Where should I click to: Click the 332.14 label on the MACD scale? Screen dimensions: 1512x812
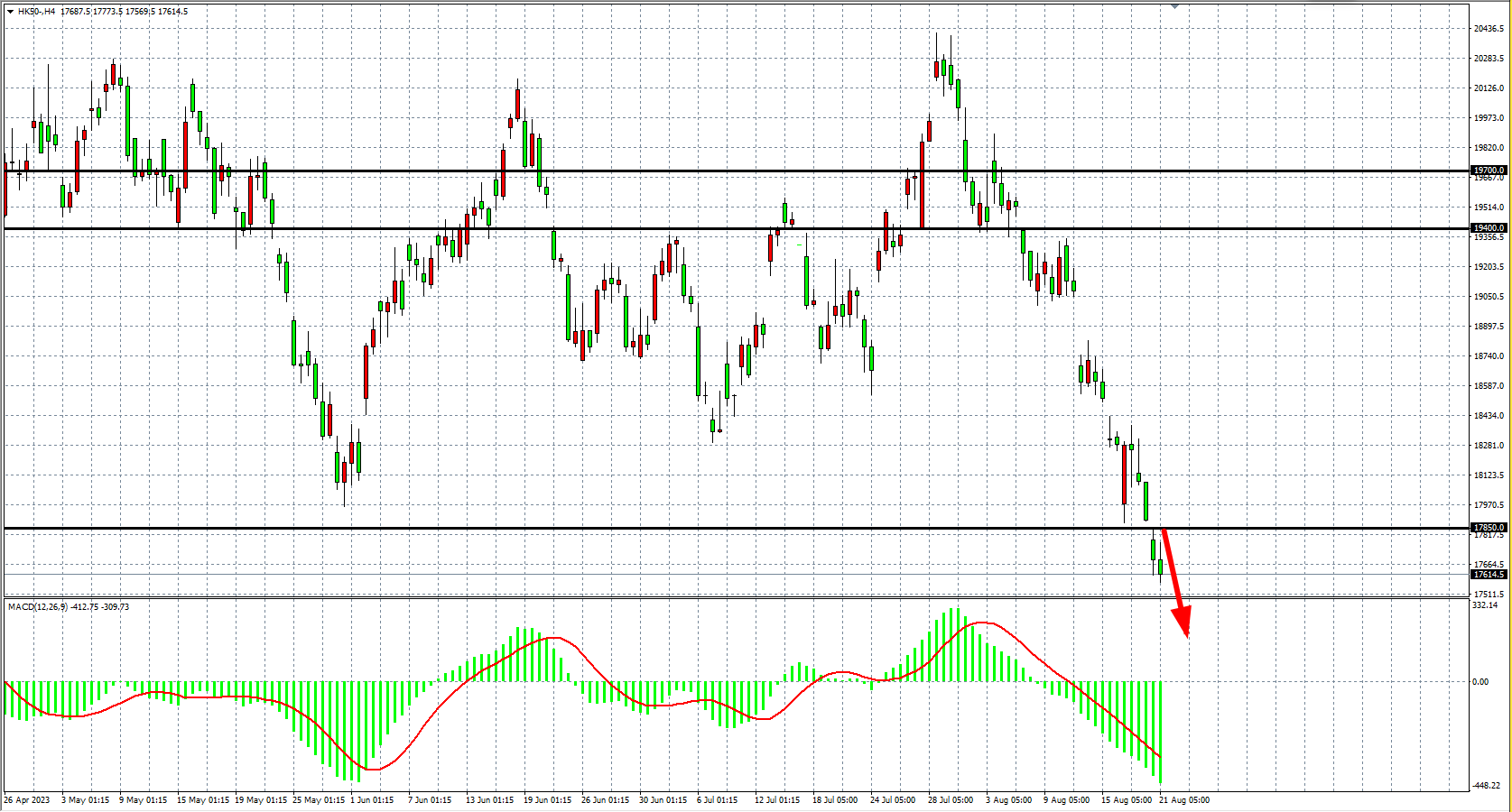pyautogui.click(x=1485, y=605)
